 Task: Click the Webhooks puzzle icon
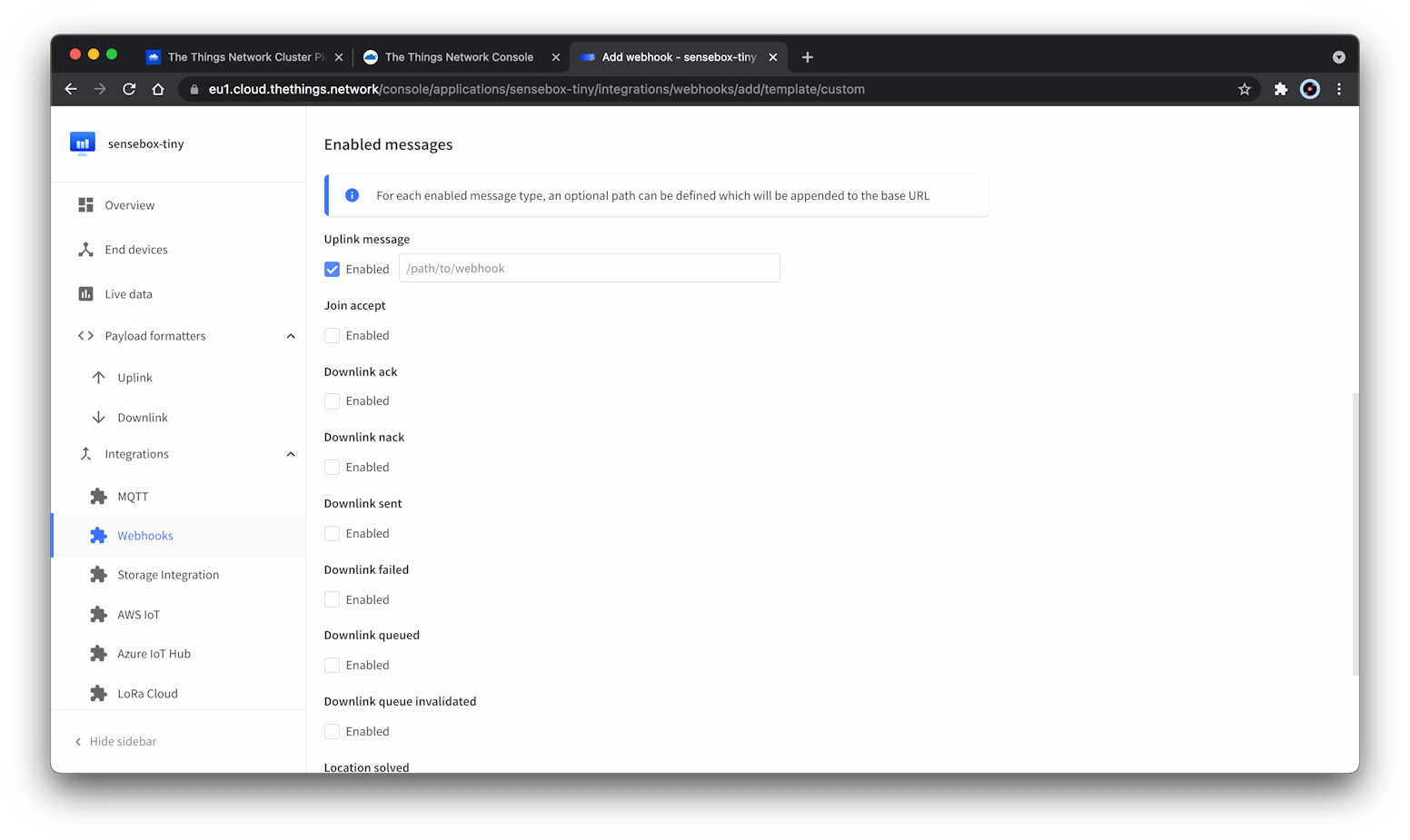pos(98,536)
